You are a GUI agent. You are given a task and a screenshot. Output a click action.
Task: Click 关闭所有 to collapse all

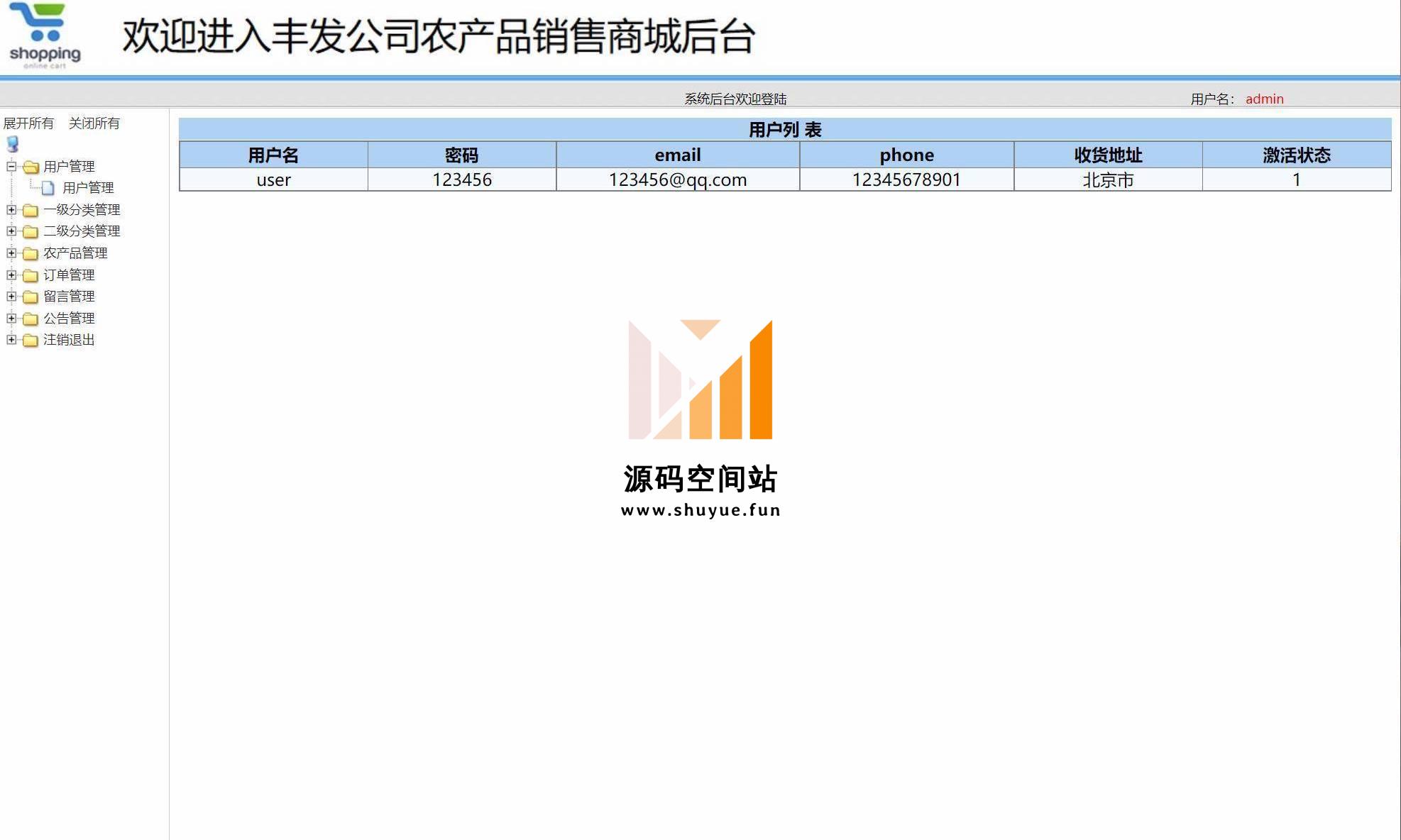pos(94,123)
